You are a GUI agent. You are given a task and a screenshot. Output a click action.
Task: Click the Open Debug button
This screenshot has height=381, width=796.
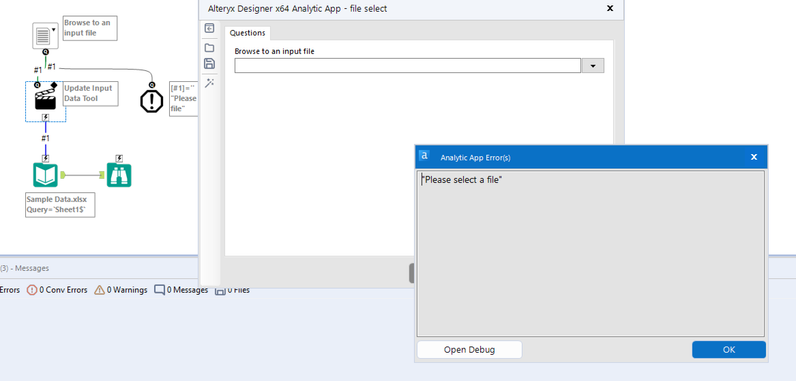[x=469, y=350]
